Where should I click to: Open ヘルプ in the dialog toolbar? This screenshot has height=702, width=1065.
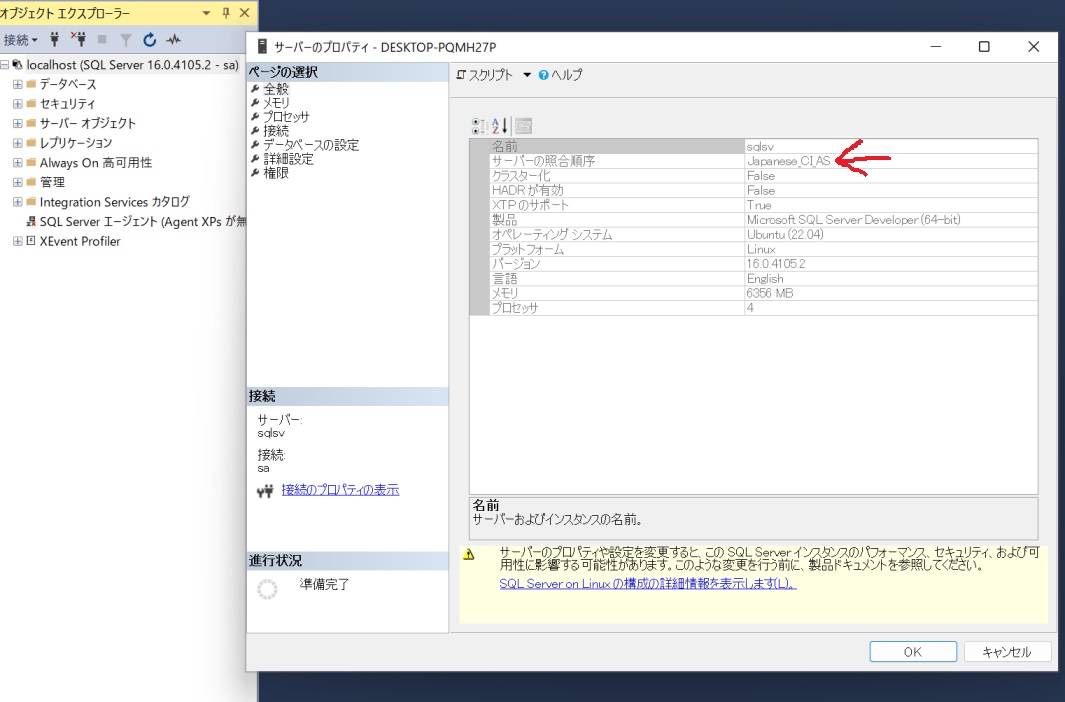(x=561, y=75)
